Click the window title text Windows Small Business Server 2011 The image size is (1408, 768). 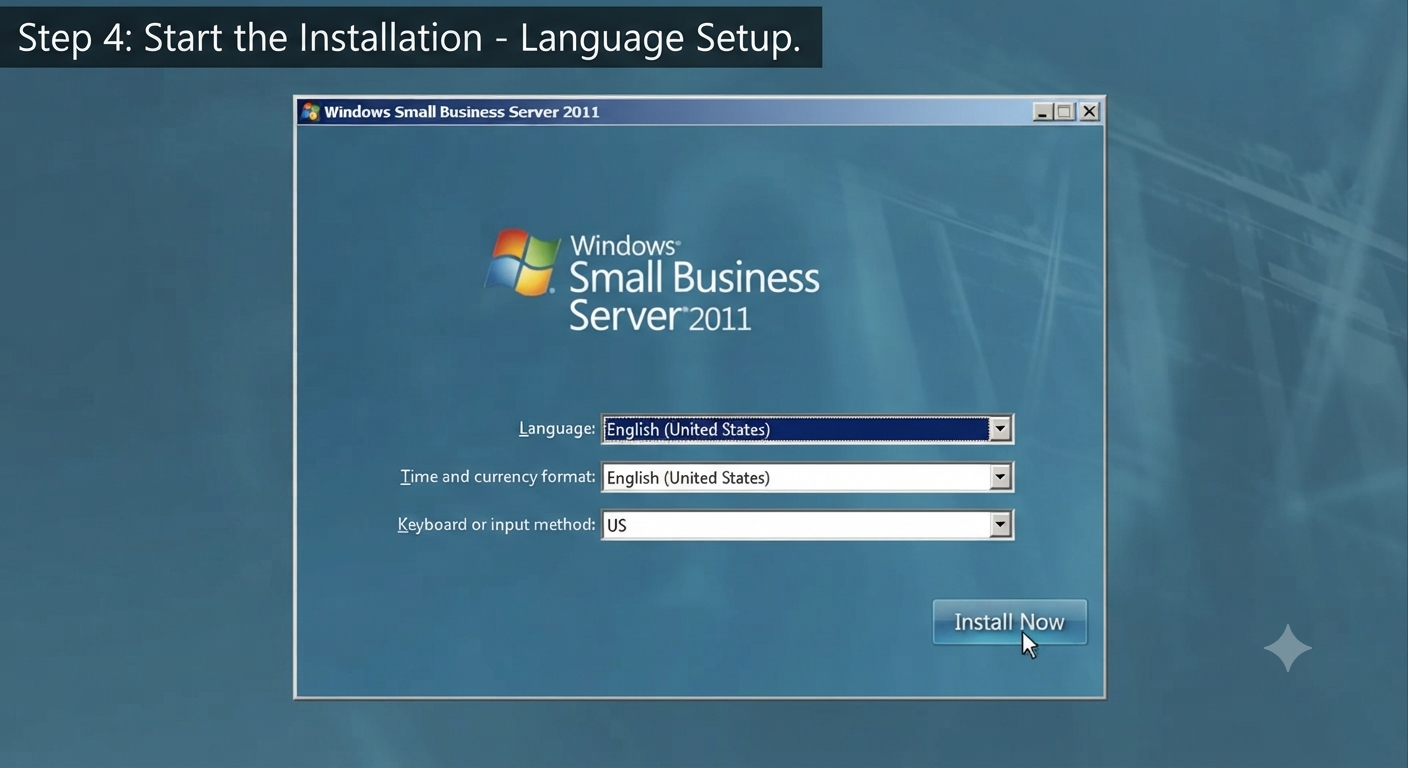click(462, 112)
